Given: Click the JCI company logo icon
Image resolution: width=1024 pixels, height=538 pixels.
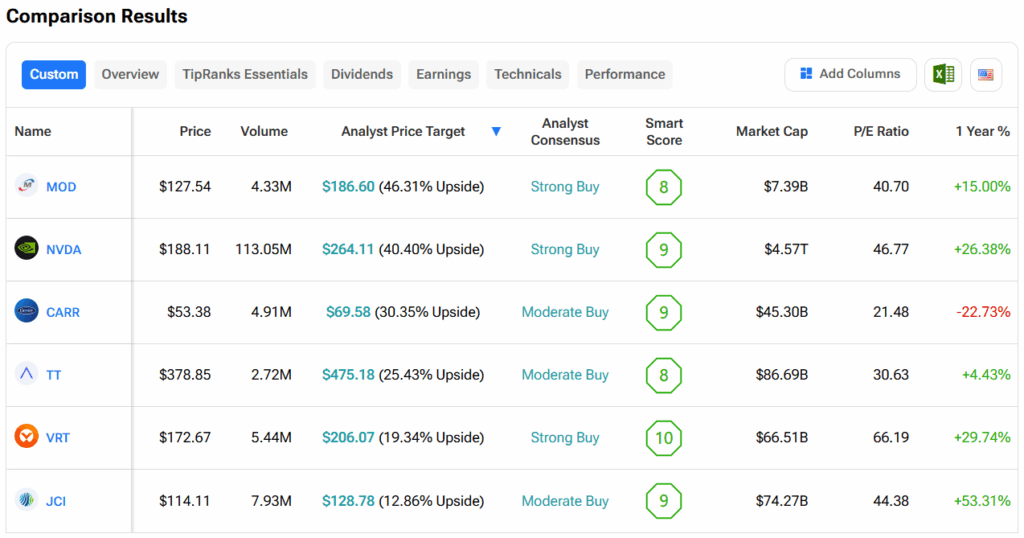Looking at the screenshot, I should tap(27, 500).
